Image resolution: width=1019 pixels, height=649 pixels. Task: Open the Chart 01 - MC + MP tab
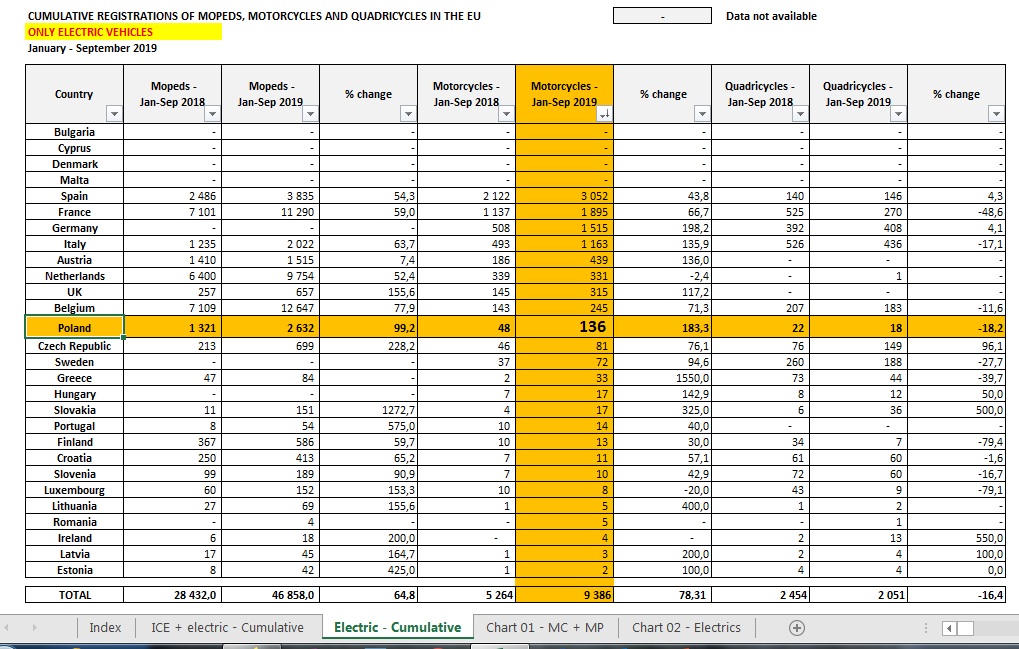pos(545,628)
